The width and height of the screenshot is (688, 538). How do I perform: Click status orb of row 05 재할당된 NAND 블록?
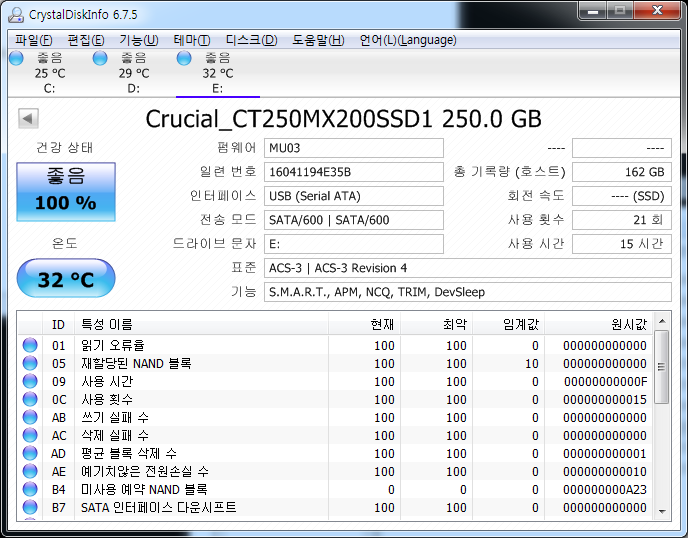tap(30, 363)
